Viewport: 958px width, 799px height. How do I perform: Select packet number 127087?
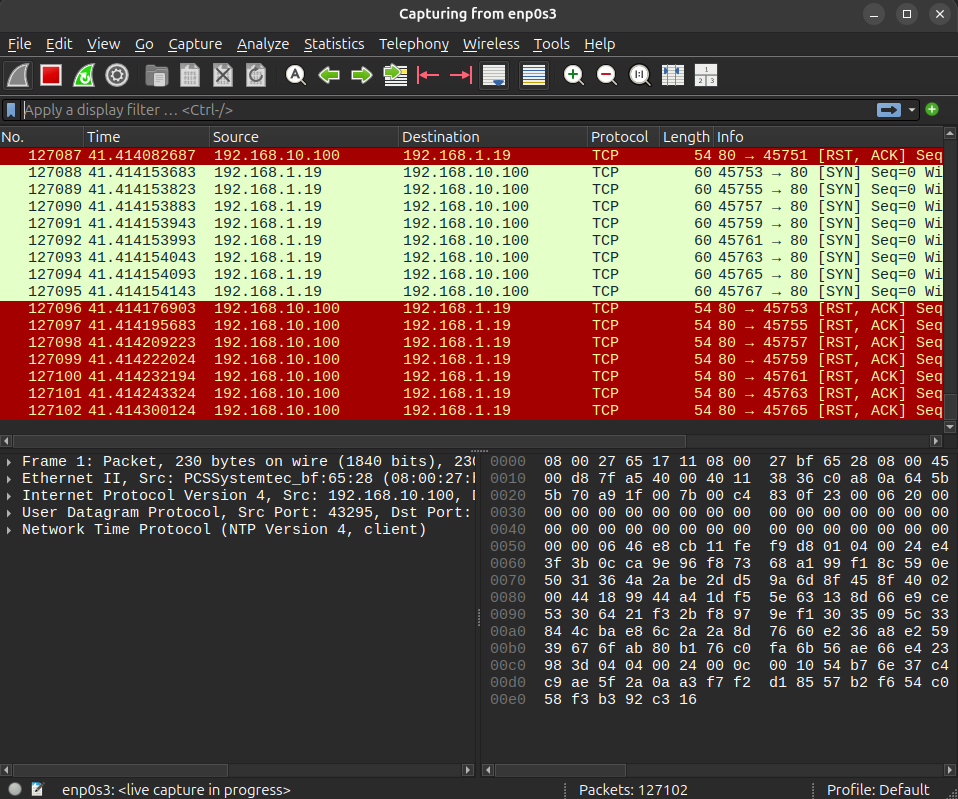coord(472,155)
